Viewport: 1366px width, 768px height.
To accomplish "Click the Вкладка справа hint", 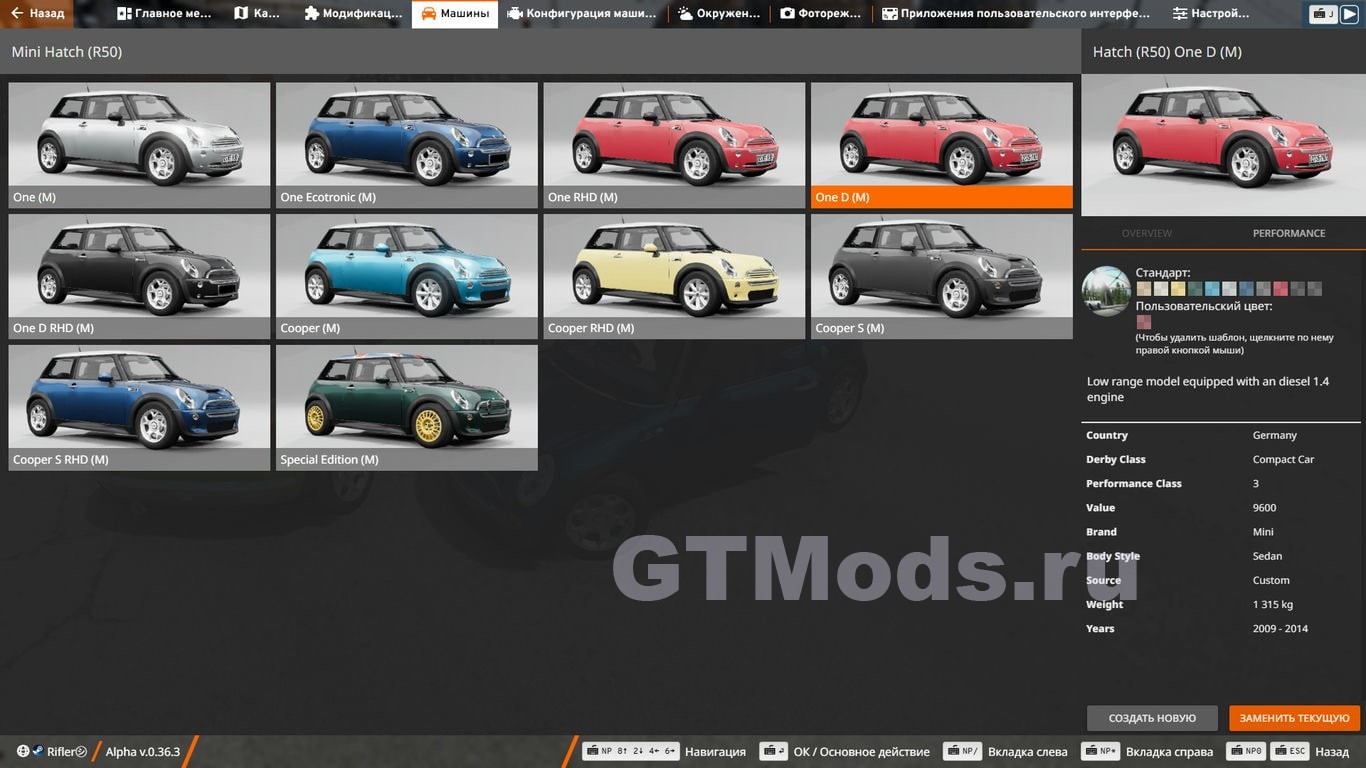I will point(1147,752).
